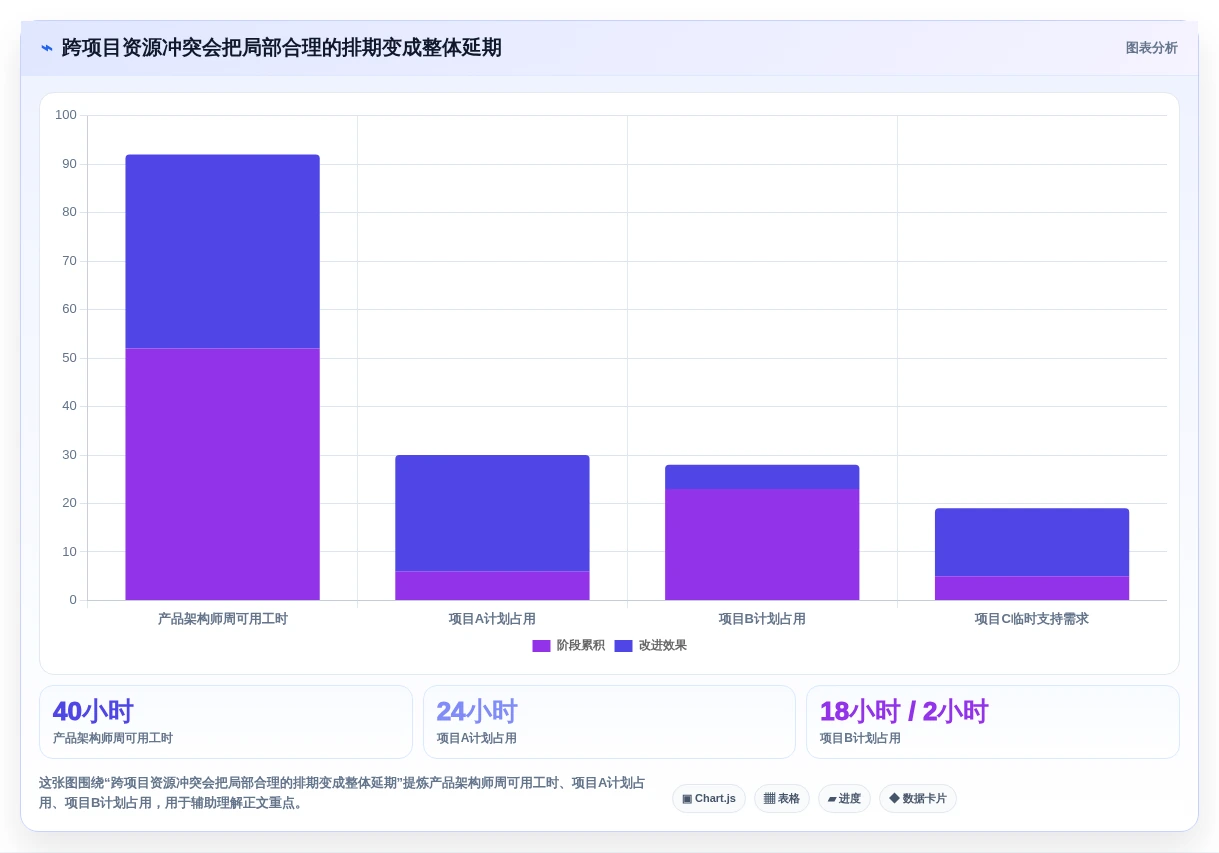
Task: Click card caption 产品架构师周可用工时 under 40小时
Action: point(113,739)
